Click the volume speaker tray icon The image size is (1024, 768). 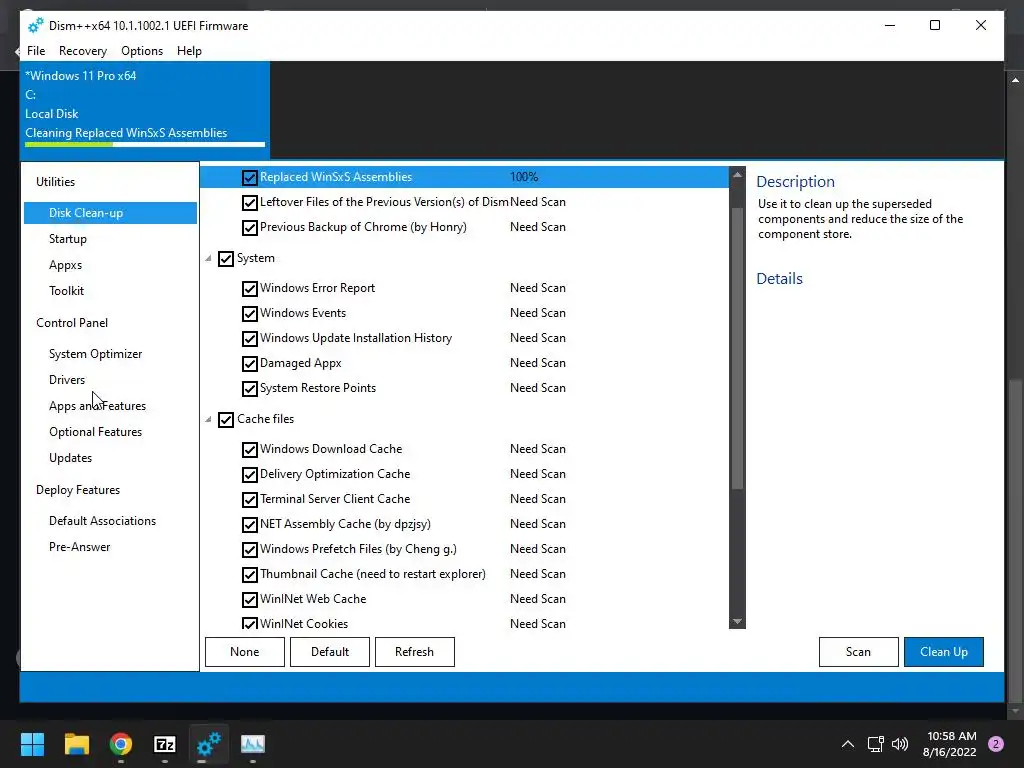[900, 744]
